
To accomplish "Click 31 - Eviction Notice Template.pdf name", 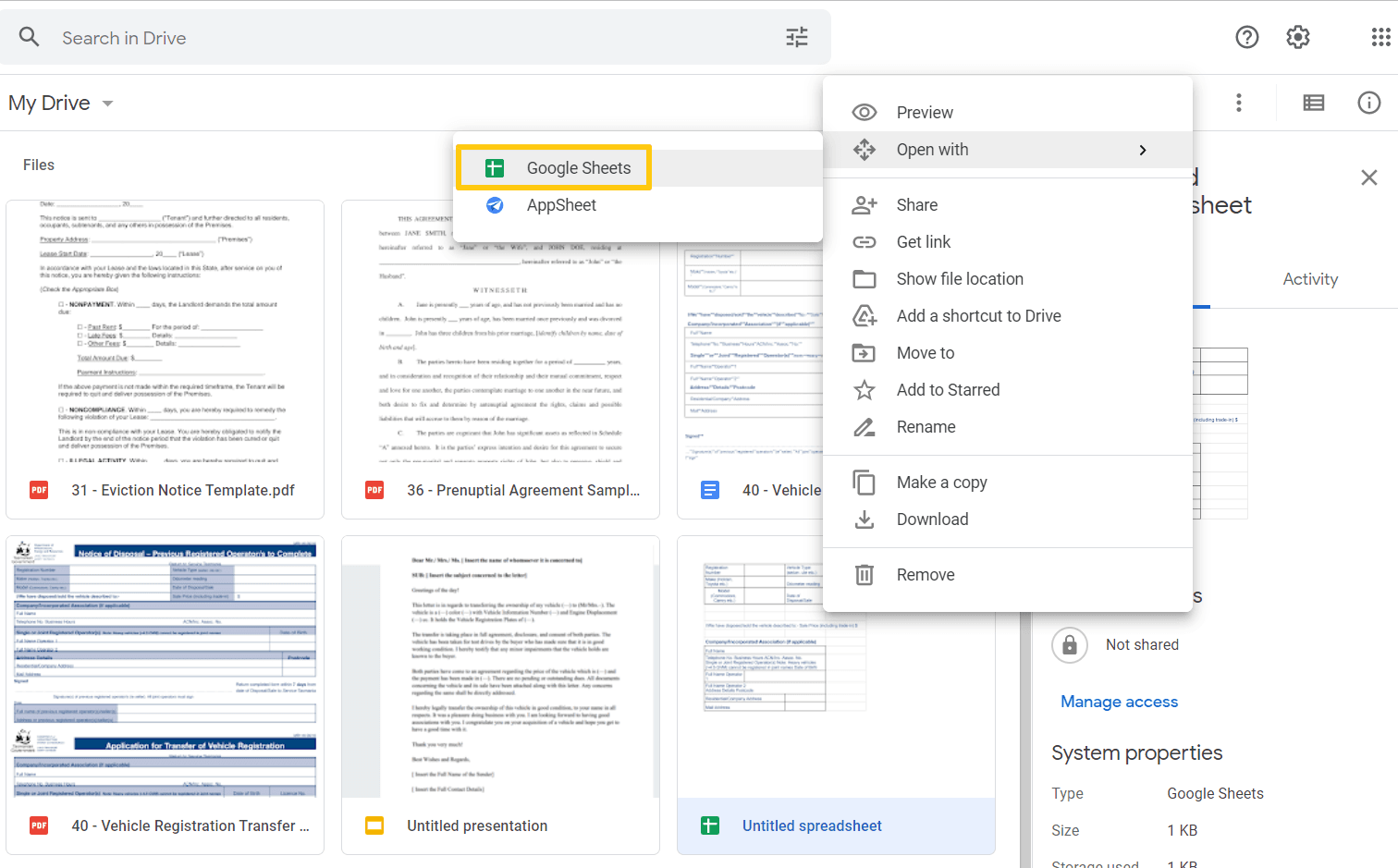I will pos(183,490).
